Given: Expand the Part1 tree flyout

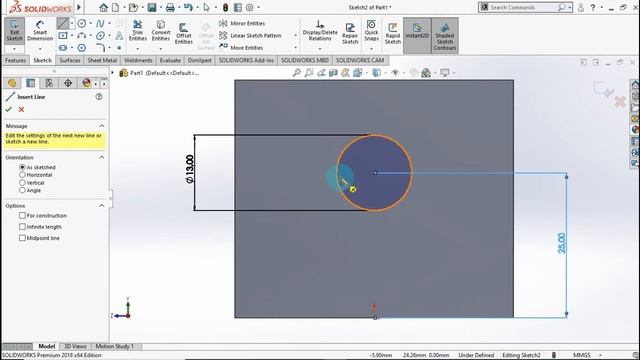Looking at the screenshot, I should pos(113,73).
